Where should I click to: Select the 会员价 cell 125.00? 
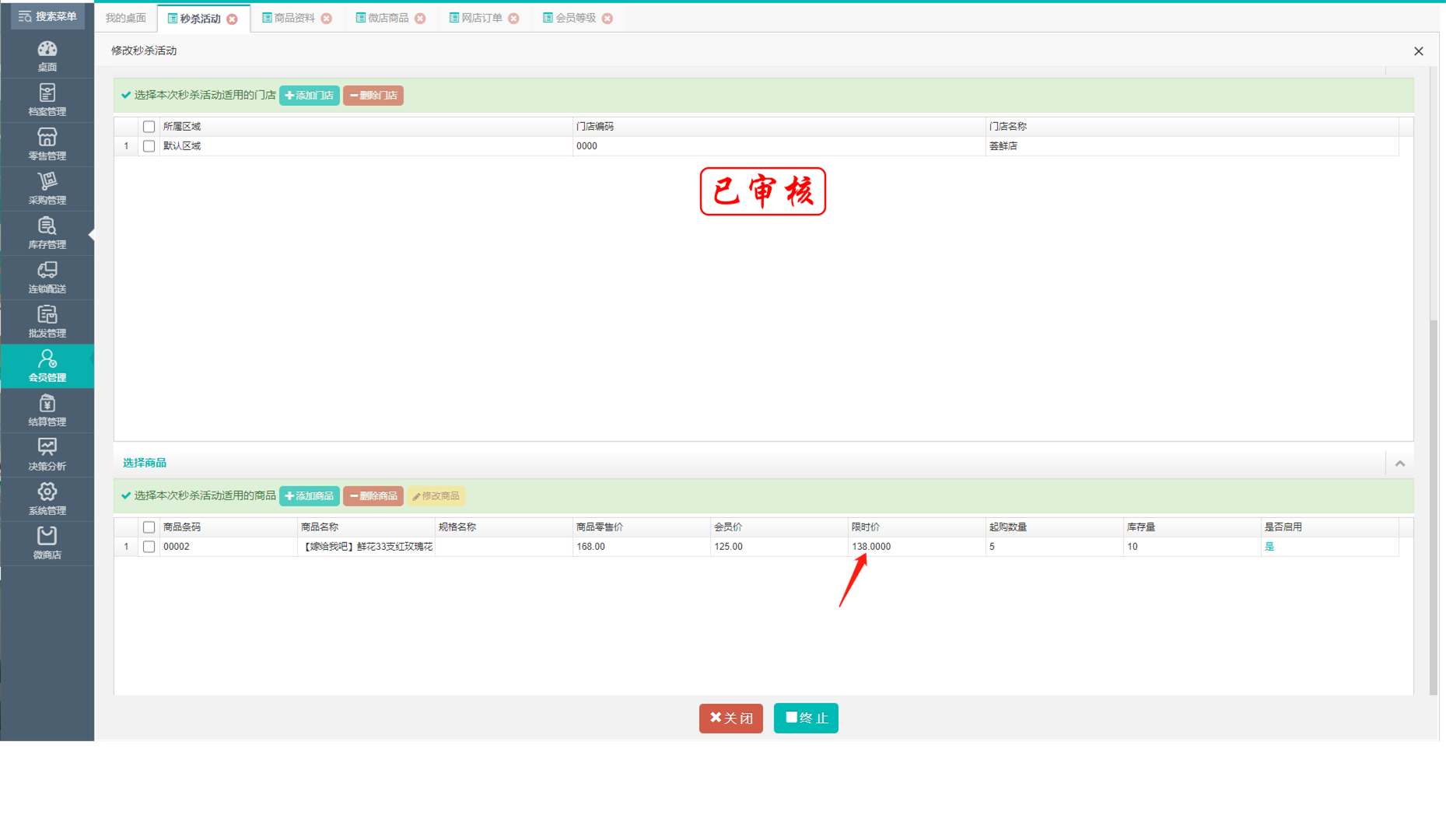[779, 547]
